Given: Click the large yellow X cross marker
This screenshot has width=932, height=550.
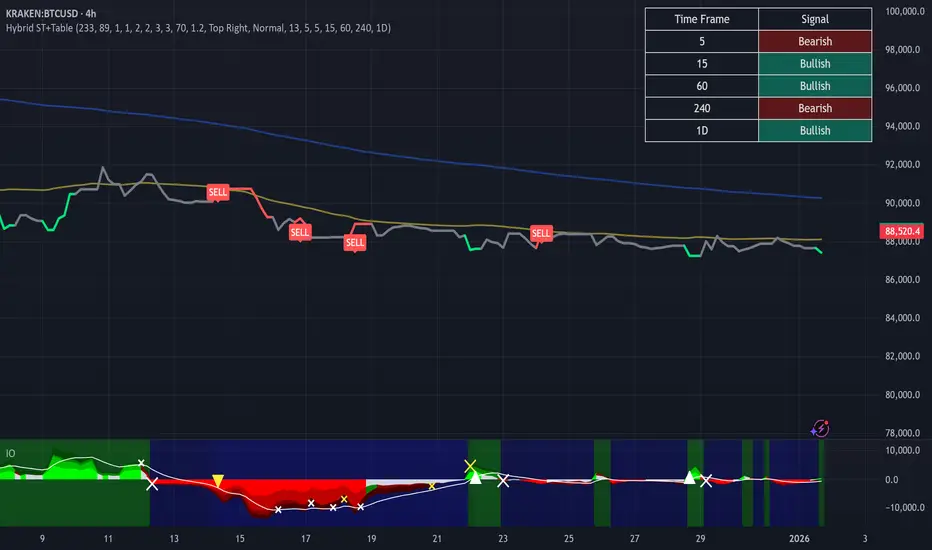Looking at the screenshot, I should pos(469,466).
